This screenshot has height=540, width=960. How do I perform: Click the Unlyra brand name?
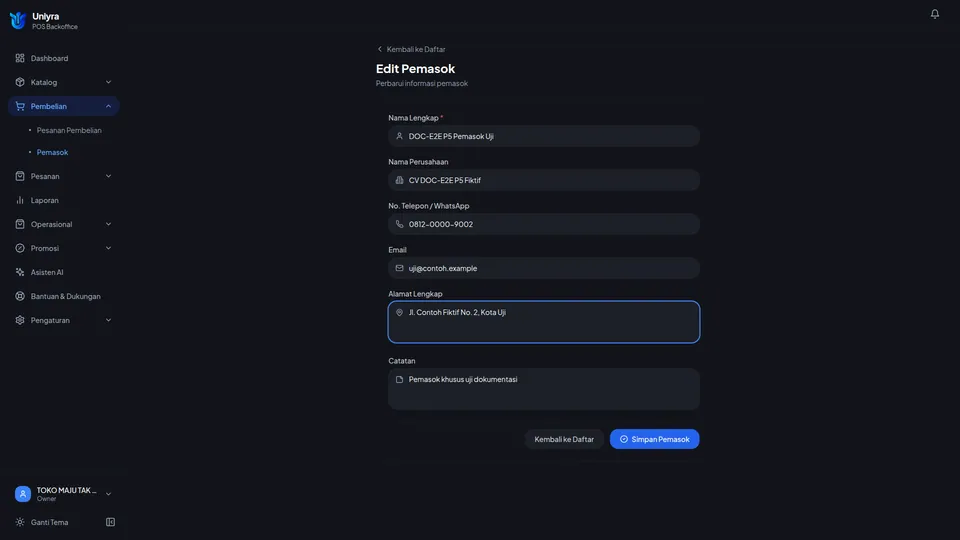click(x=46, y=17)
